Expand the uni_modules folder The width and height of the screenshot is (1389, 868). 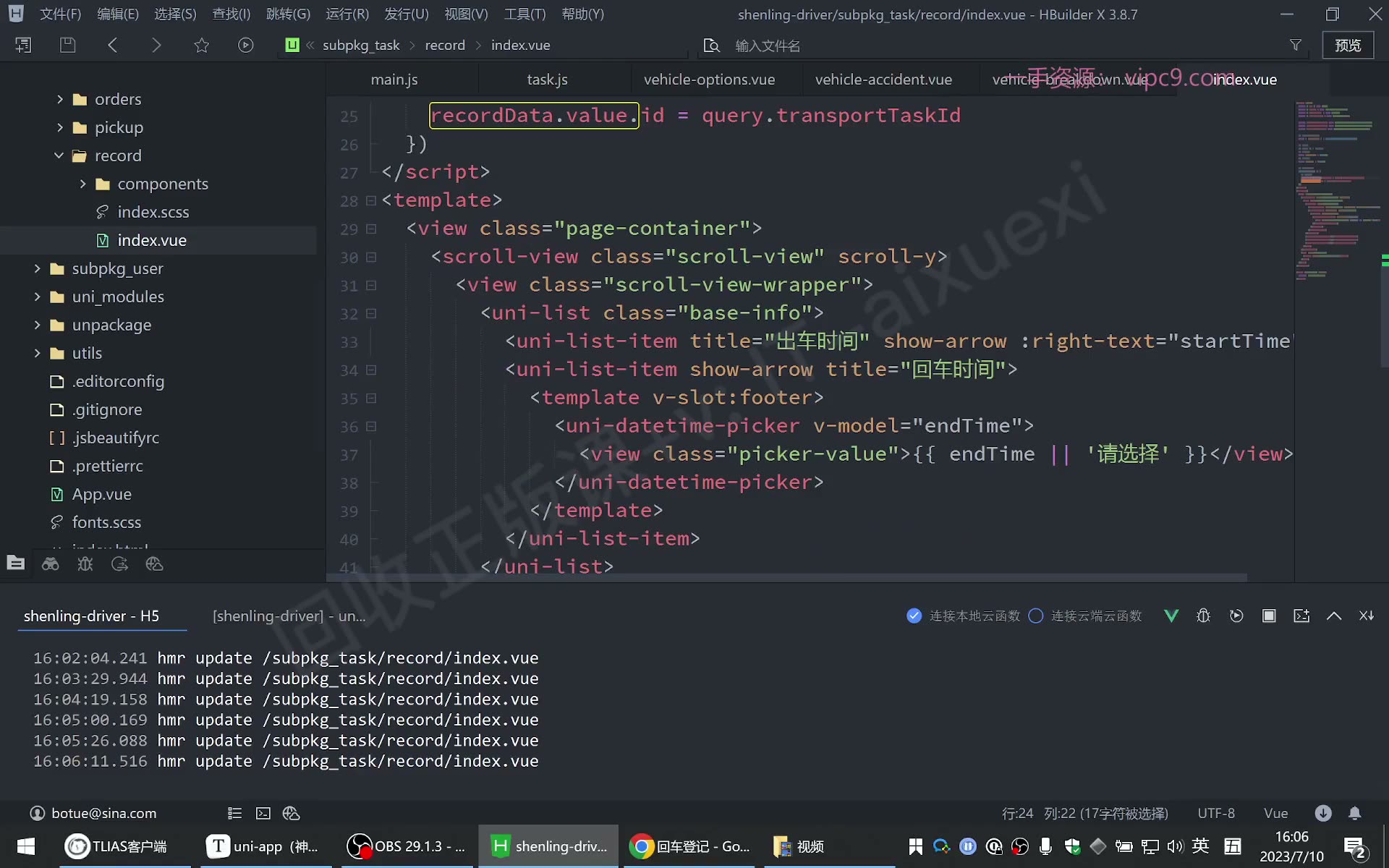(37, 297)
